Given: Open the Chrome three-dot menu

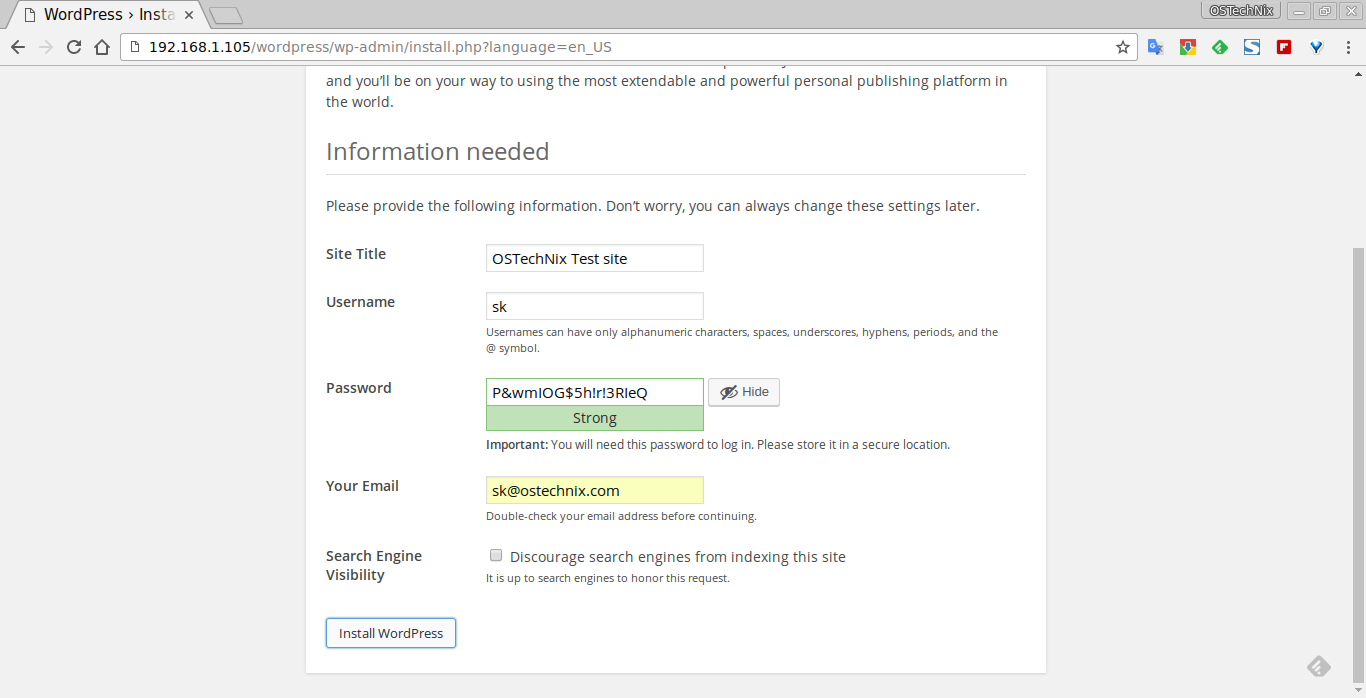Looking at the screenshot, I should pos(1349,47).
